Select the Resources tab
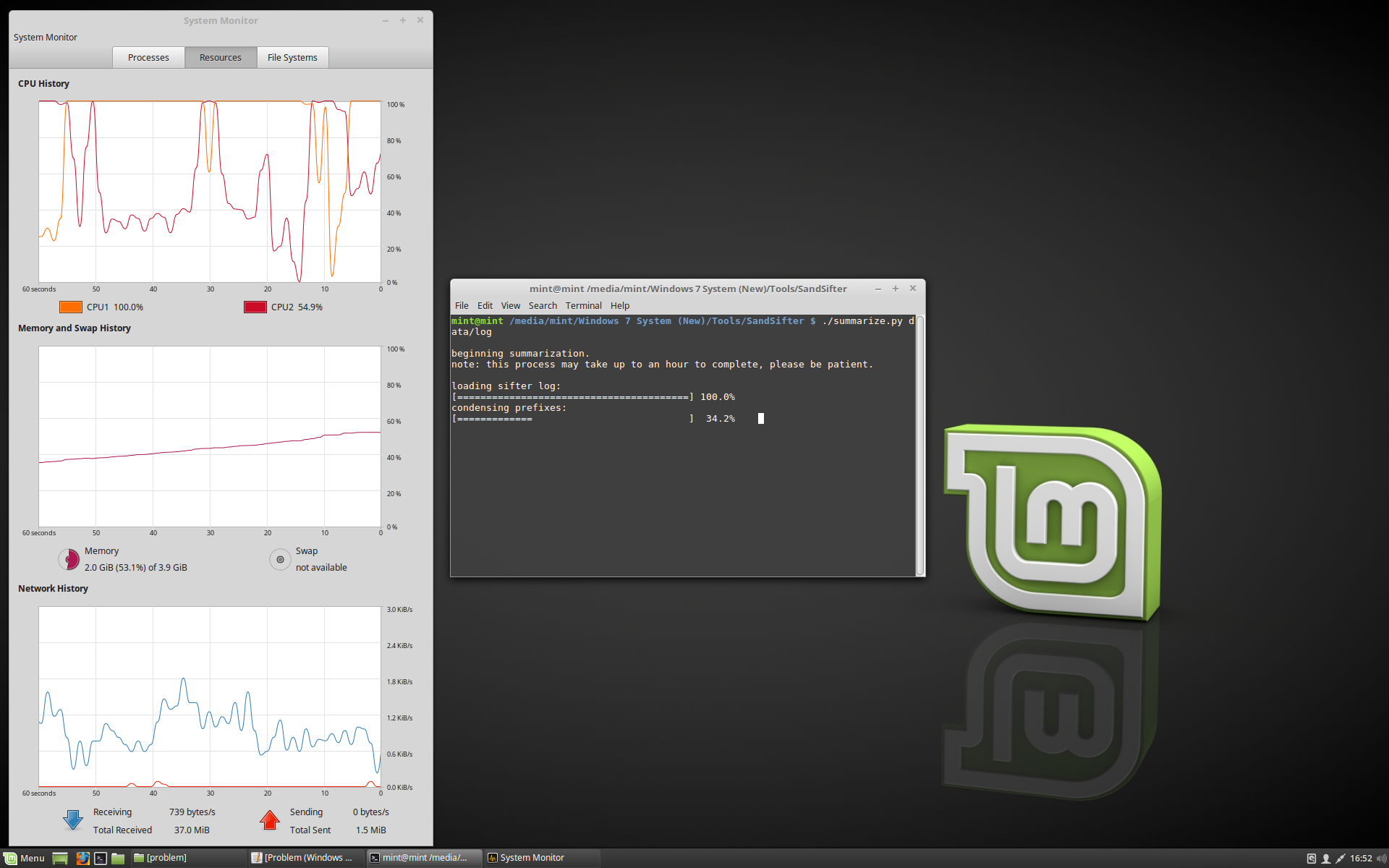The image size is (1389, 868). tap(220, 58)
